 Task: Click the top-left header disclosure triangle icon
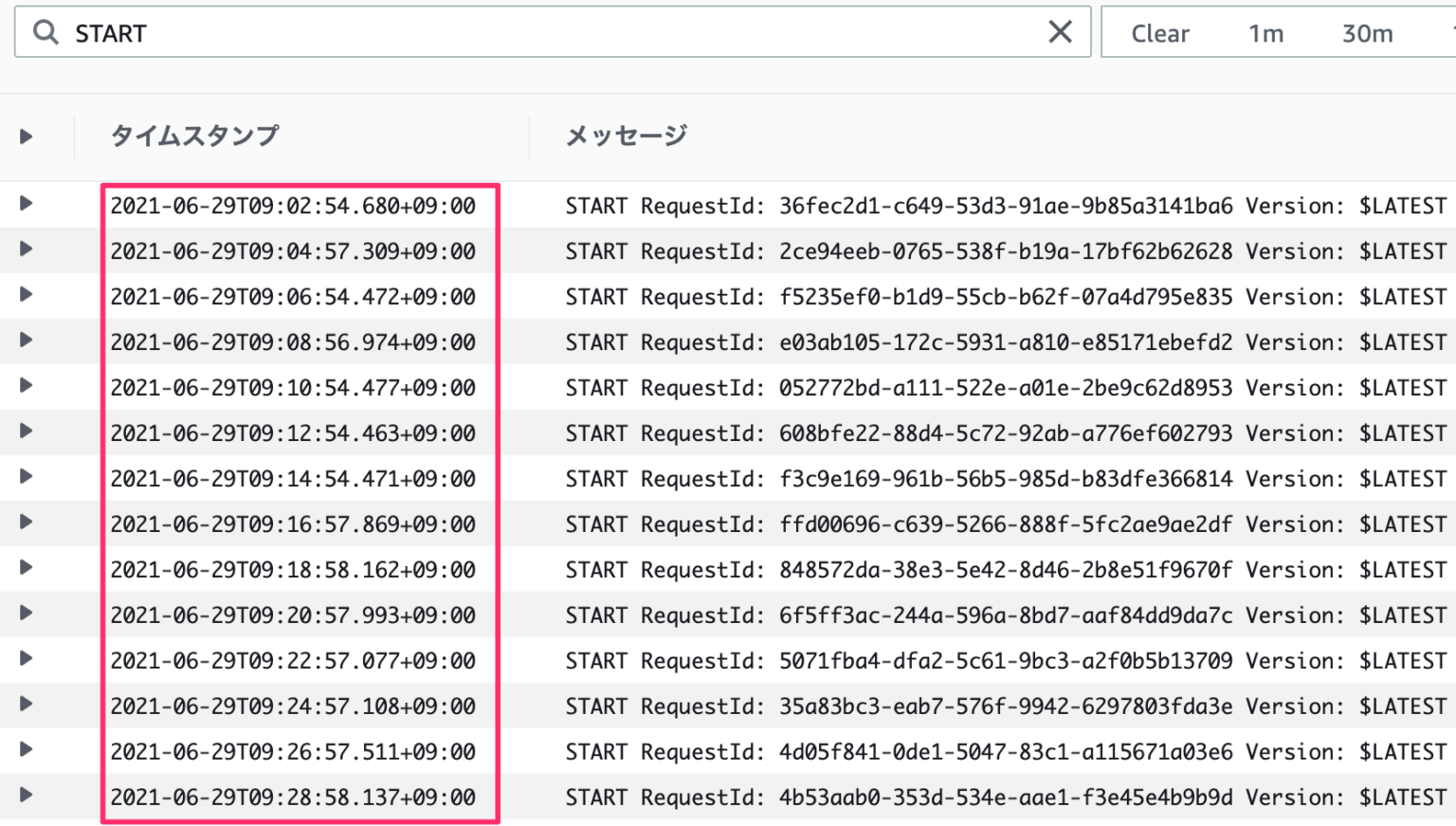tap(26, 136)
